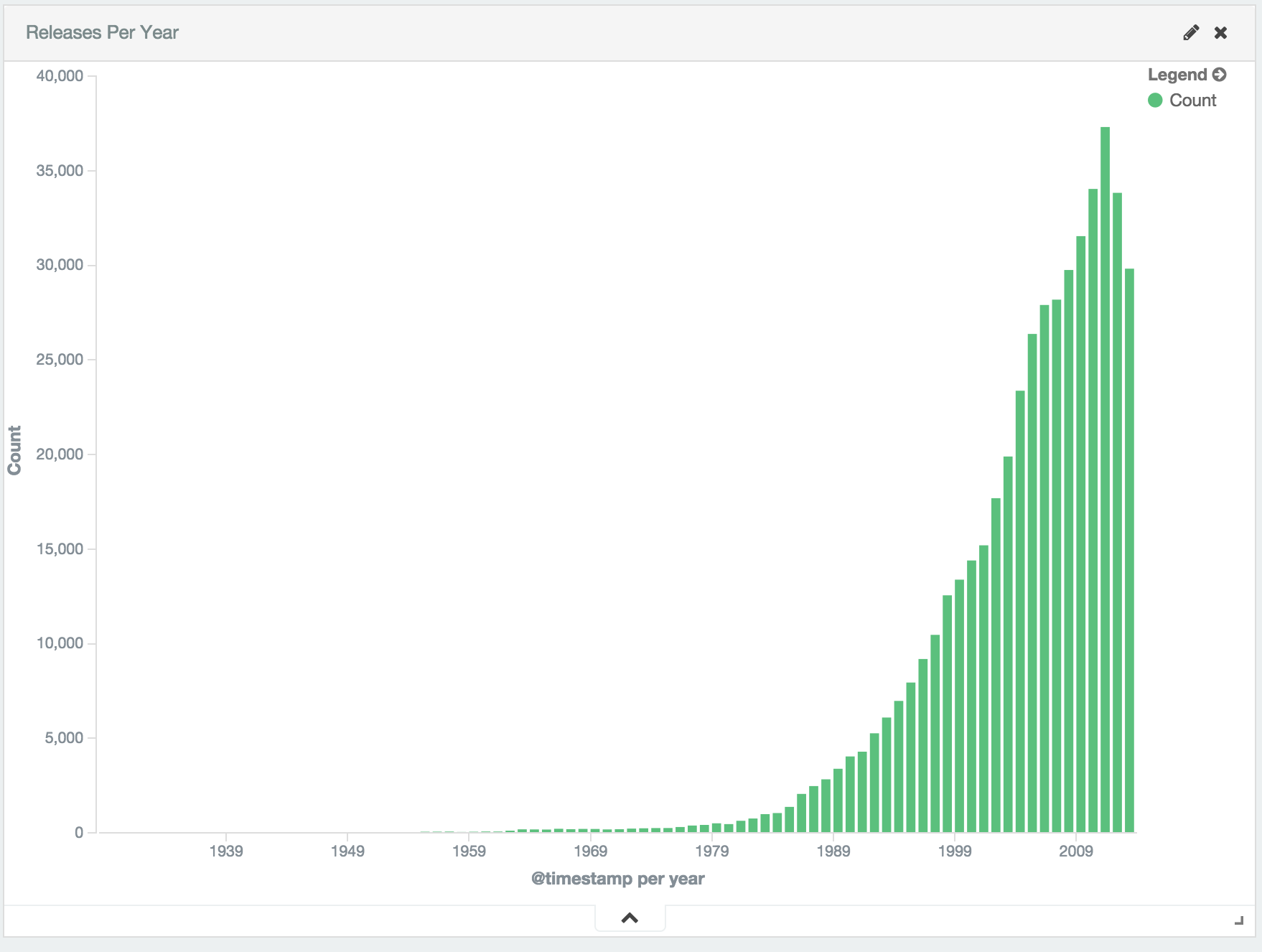Click the green Count legend swatch
This screenshot has width=1262, height=952.
tap(1155, 100)
